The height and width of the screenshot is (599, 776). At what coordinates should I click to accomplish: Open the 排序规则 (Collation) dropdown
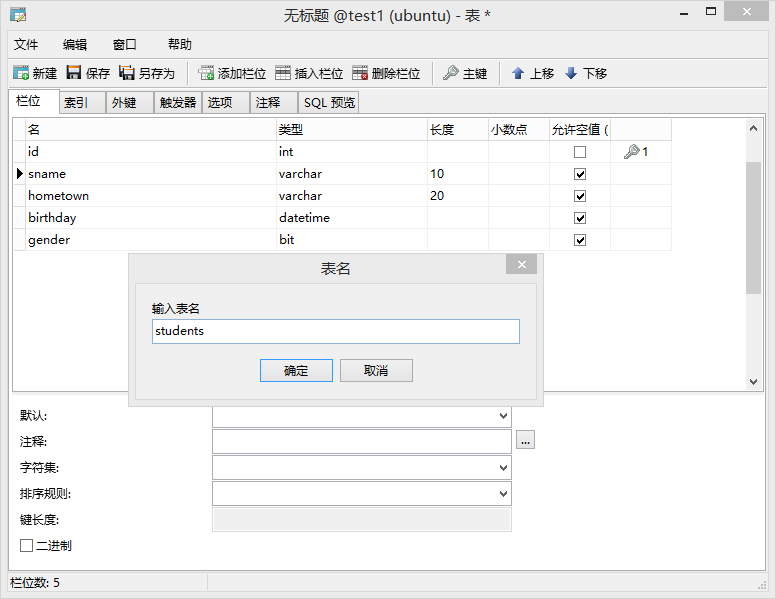(502, 494)
